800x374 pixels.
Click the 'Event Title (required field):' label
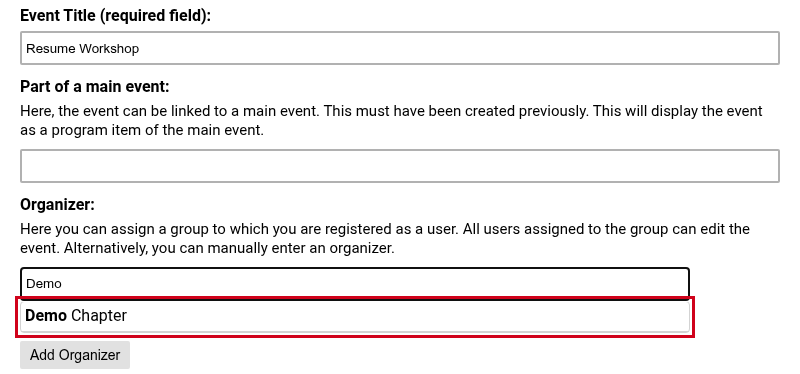[x=115, y=16]
